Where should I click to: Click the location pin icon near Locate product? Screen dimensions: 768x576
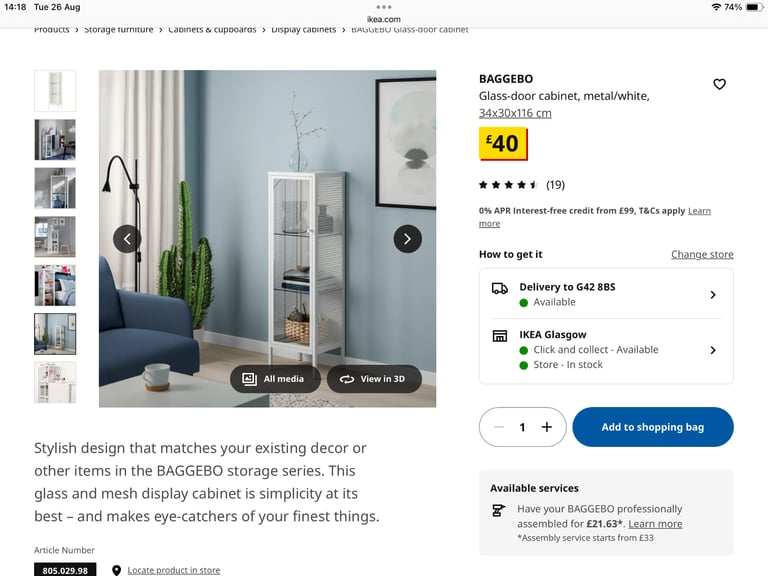(x=116, y=570)
